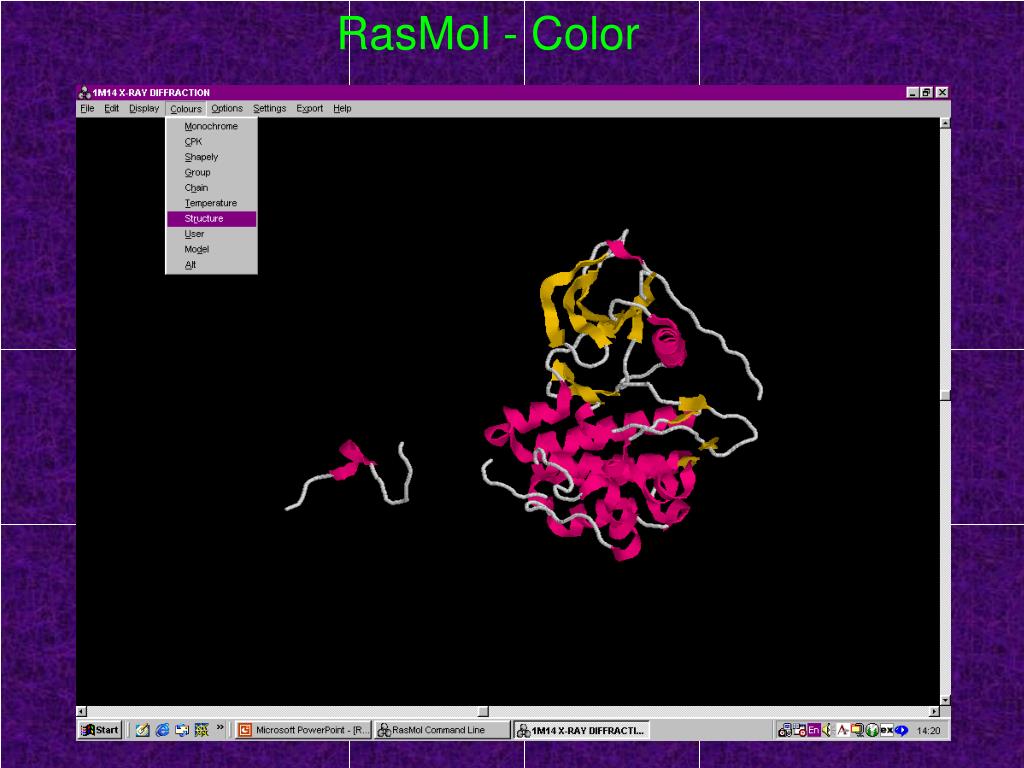The height and width of the screenshot is (768, 1024).
Task: Launch Internet Explorer from quick launch
Action: 162,730
